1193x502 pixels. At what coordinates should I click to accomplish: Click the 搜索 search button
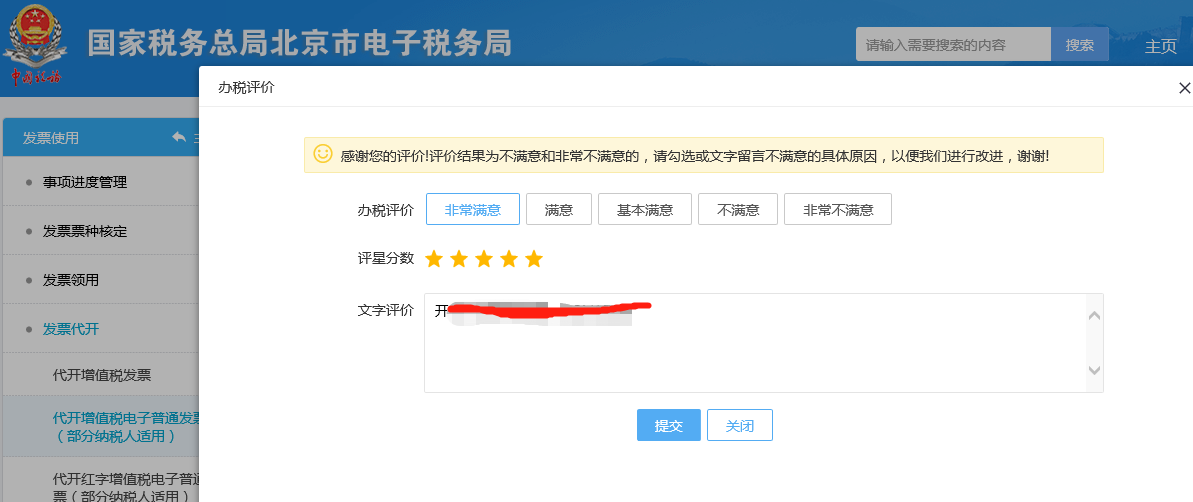coord(1080,44)
